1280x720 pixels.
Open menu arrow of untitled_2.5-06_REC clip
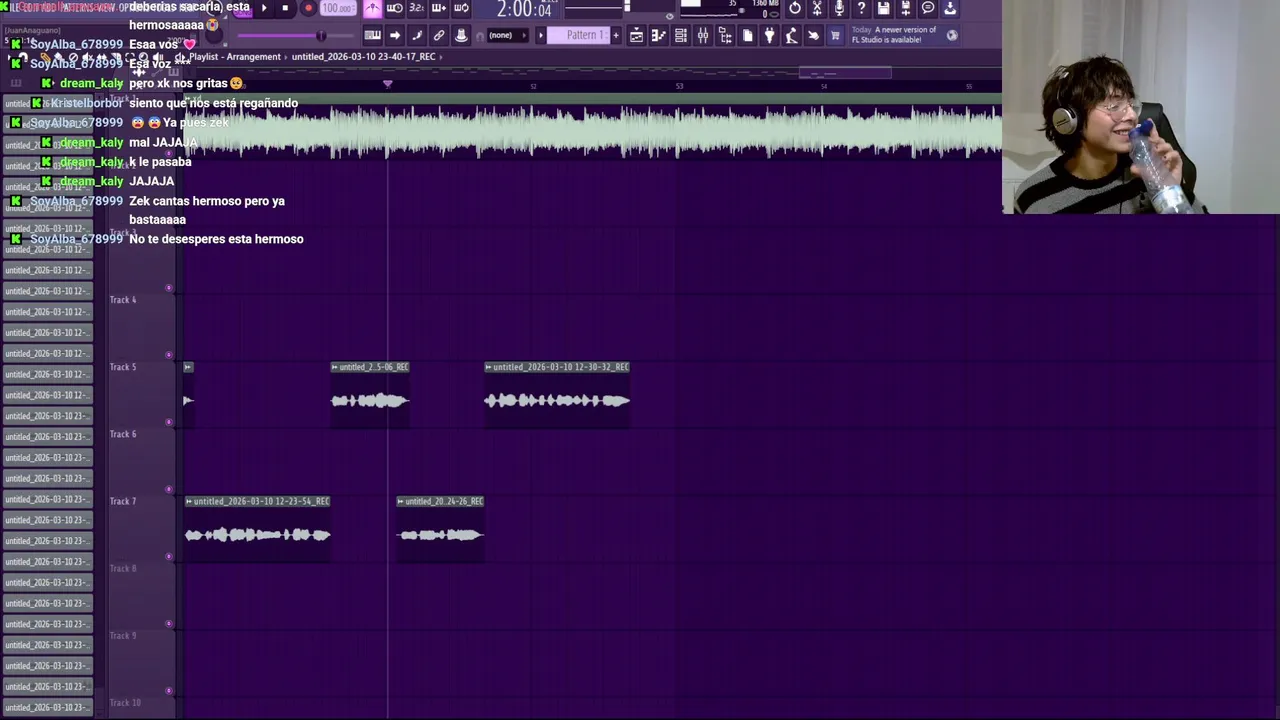pos(335,367)
